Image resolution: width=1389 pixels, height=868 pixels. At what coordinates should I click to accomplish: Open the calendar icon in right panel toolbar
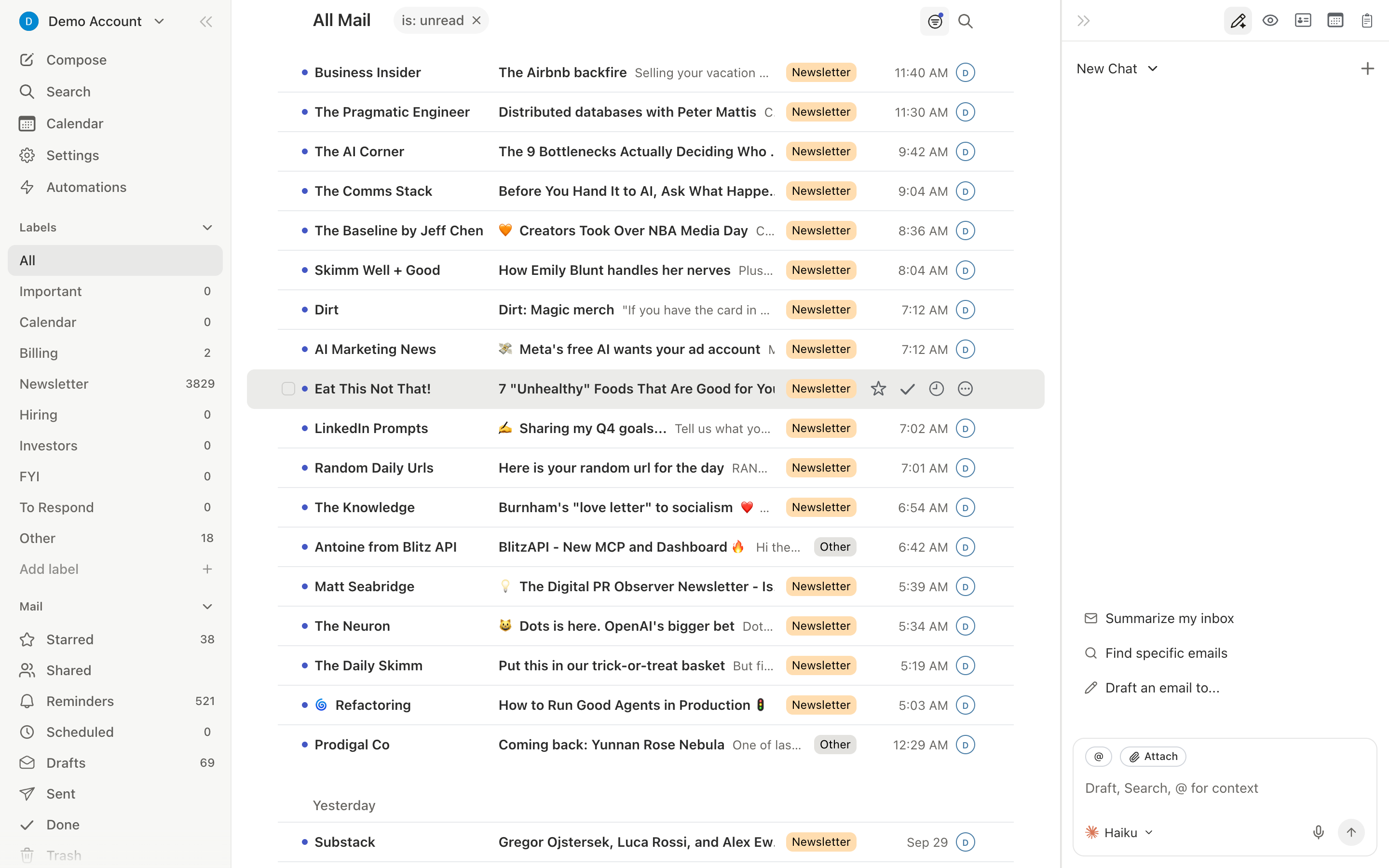pos(1335,21)
